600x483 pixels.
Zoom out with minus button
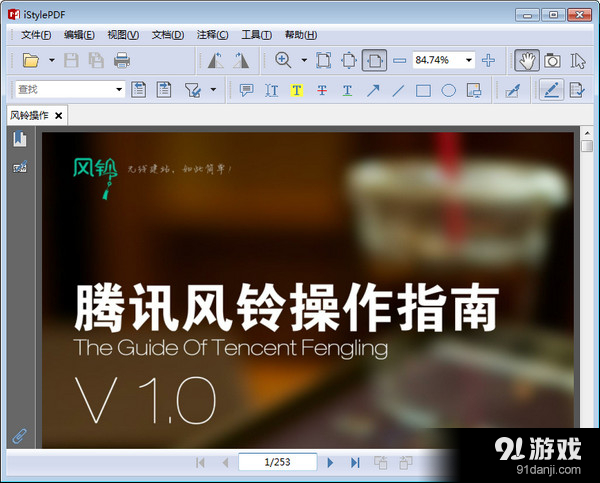coord(399,60)
